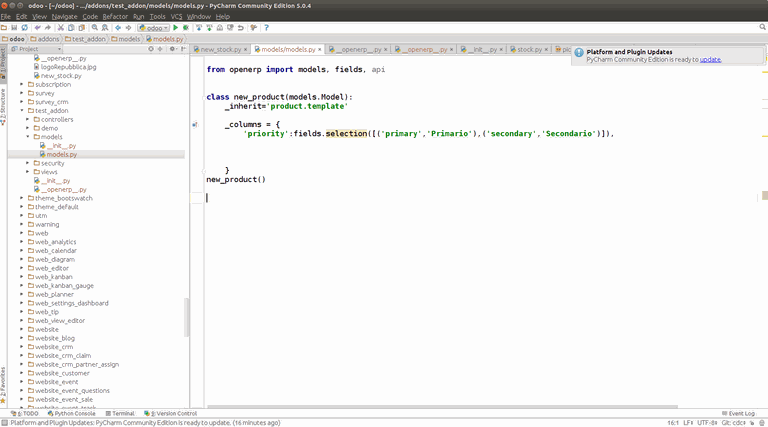The image size is (768, 427).
Task: Collapse the models folder
Action: pos(27,137)
